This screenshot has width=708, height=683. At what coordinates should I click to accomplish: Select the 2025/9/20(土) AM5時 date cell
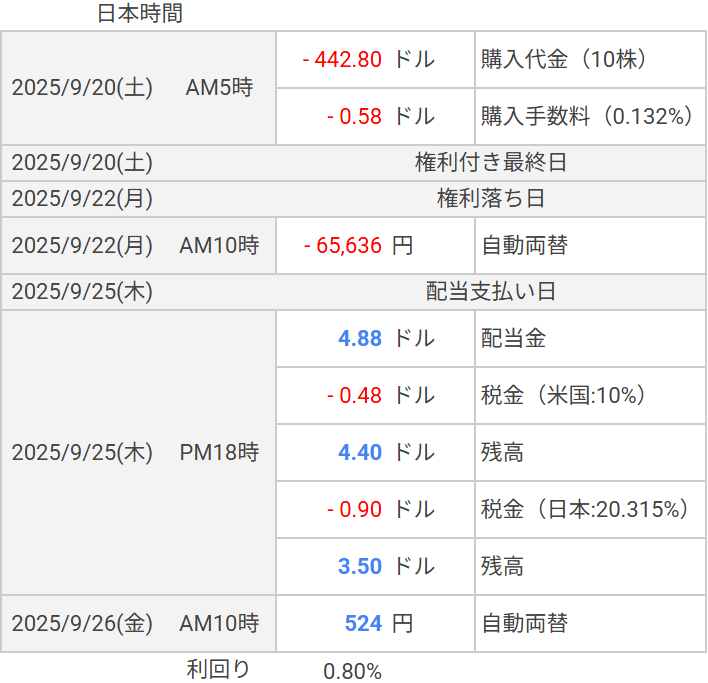pyautogui.click(x=137, y=88)
